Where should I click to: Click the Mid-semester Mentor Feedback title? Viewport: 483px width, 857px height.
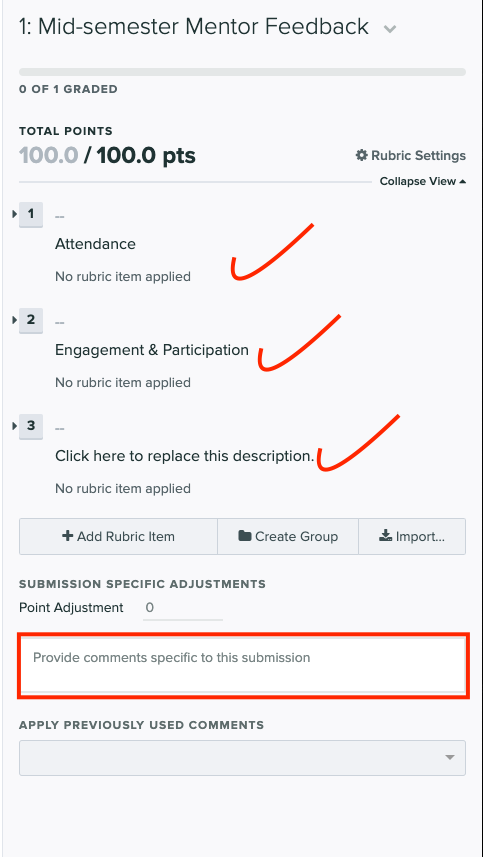(193, 26)
